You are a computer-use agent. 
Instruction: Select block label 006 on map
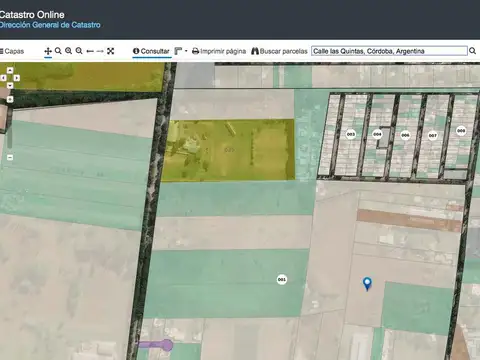point(405,135)
